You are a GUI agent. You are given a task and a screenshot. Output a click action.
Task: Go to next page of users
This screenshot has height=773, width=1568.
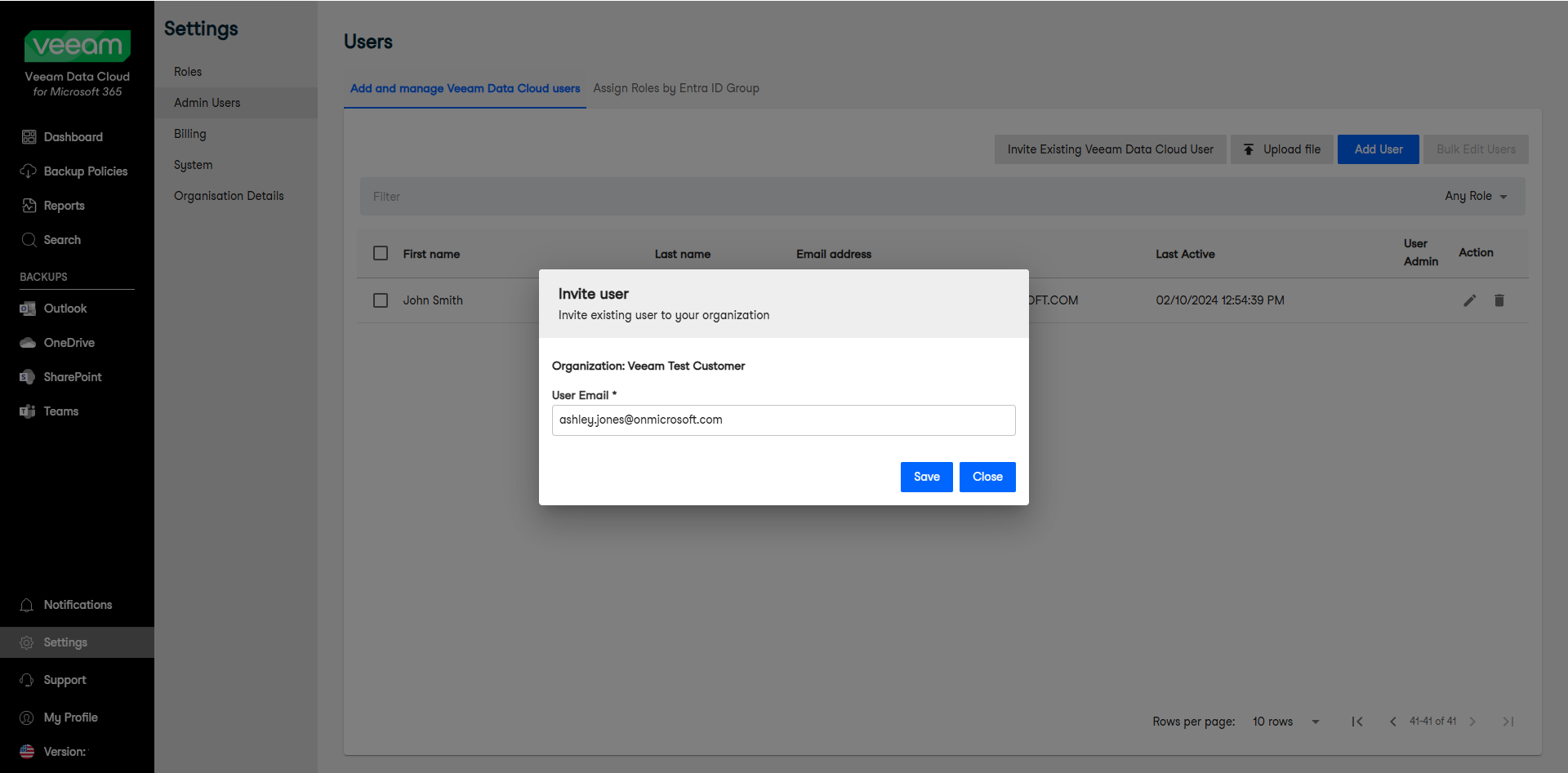click(x=1472, y=722)
